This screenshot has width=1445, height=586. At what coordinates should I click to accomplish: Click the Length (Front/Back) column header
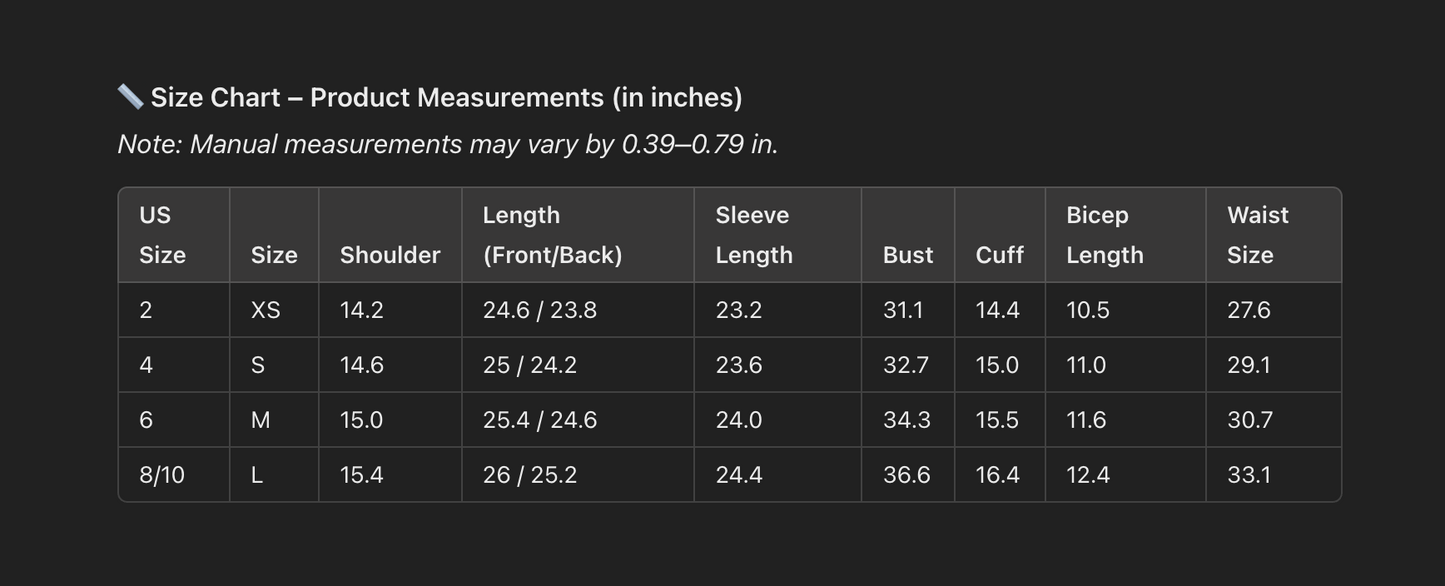pos(552,235)
